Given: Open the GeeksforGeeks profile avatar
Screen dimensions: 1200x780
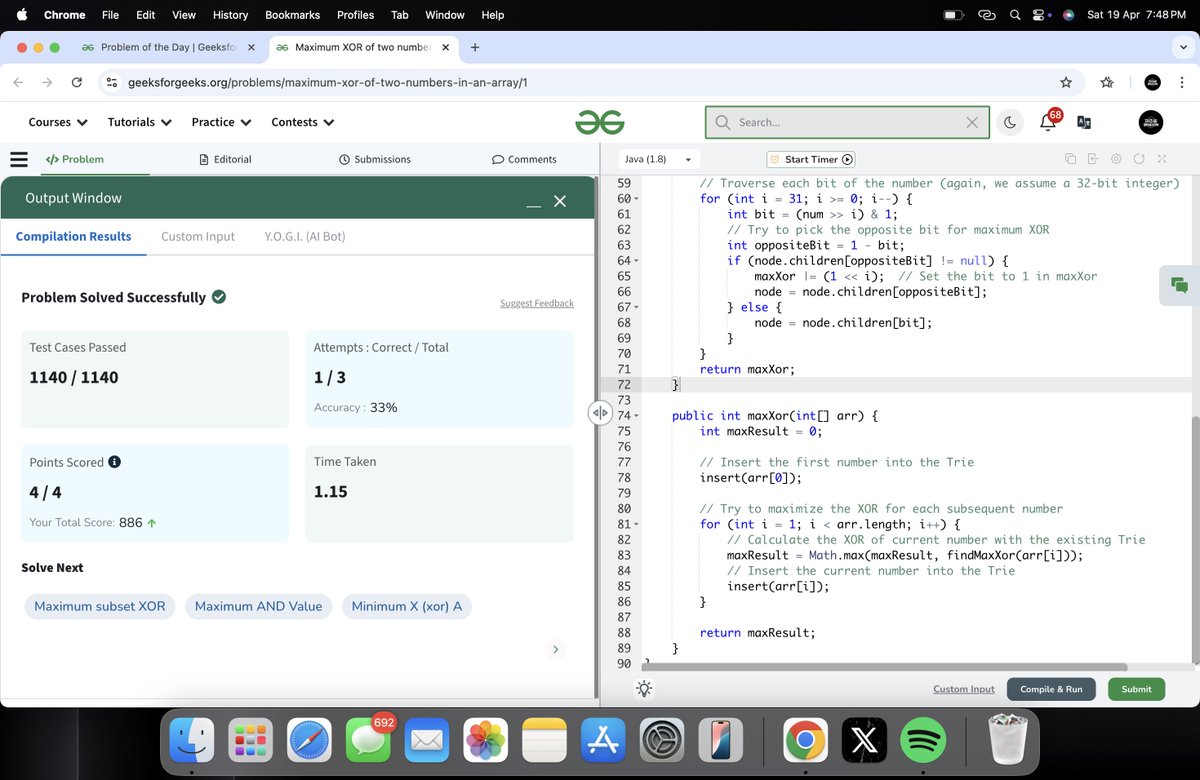Looking at the screenshot, I should click(1151, 122).
